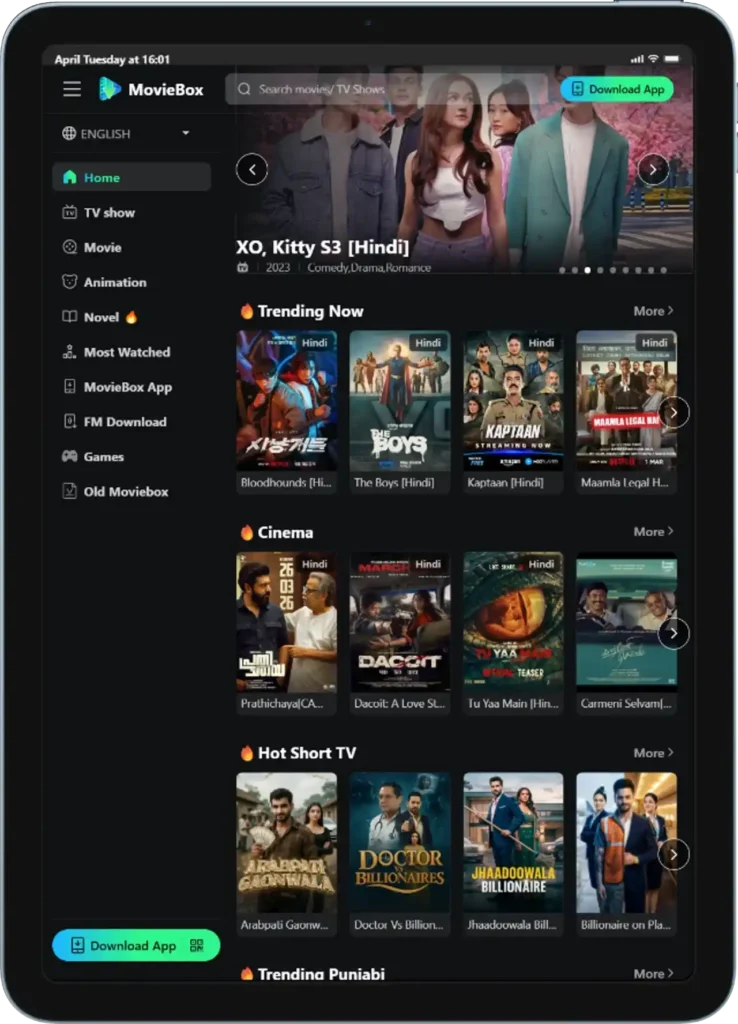Click the flame icon next to Cinema
Viewport: 738px width, 1024px height.
(246, 532)
